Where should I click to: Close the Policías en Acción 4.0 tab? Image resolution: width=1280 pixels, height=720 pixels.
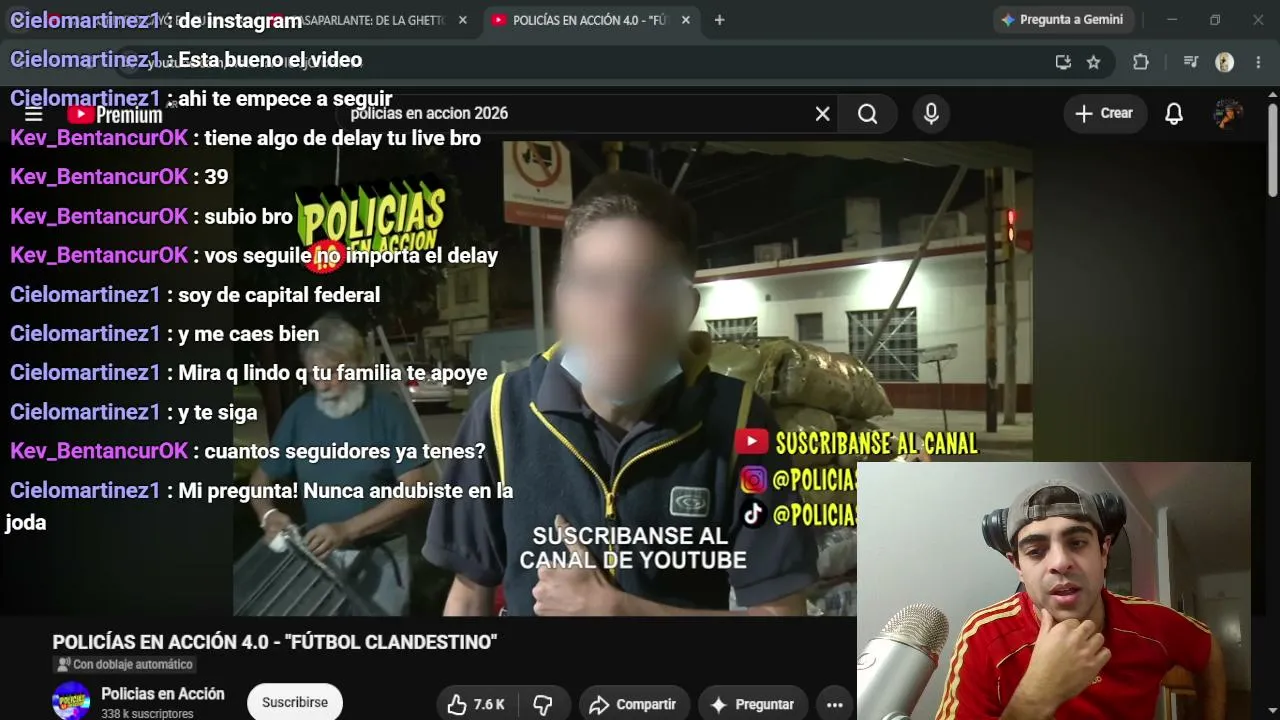(x=685, y=20)
